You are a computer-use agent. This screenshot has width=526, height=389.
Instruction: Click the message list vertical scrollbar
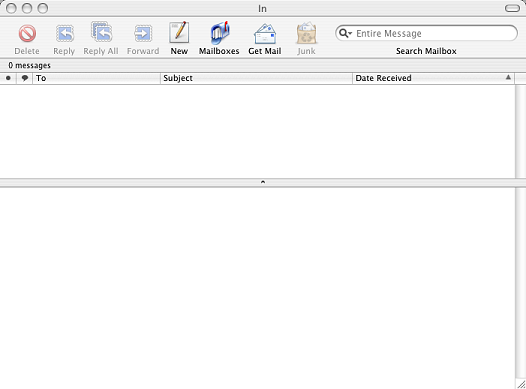click(x=521, y=131)
